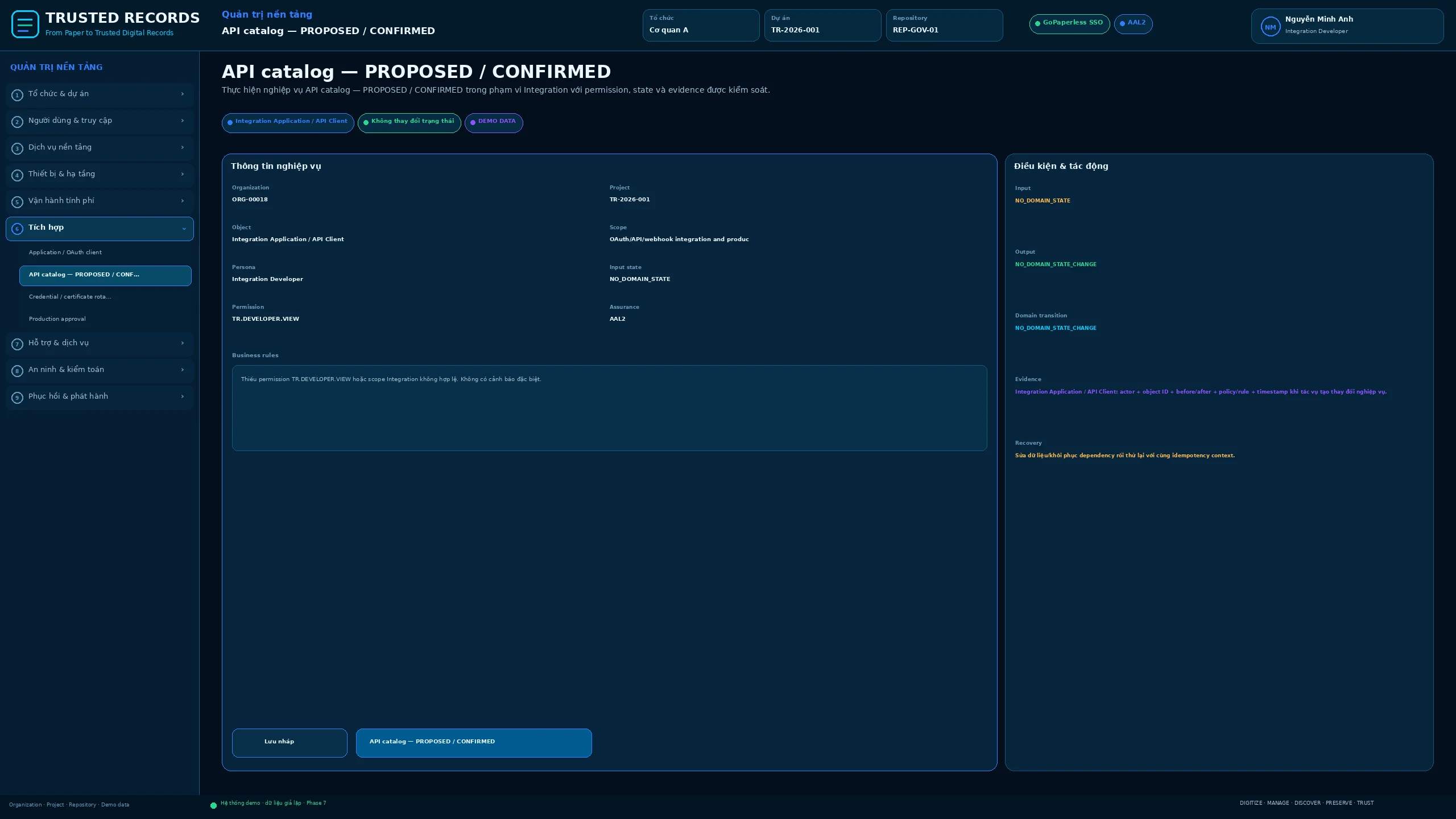Click the Lưu nháp button
Image resolution: width=1456 pixels, height=819 pixels.
pyautogui.click(x=289, y=743)
